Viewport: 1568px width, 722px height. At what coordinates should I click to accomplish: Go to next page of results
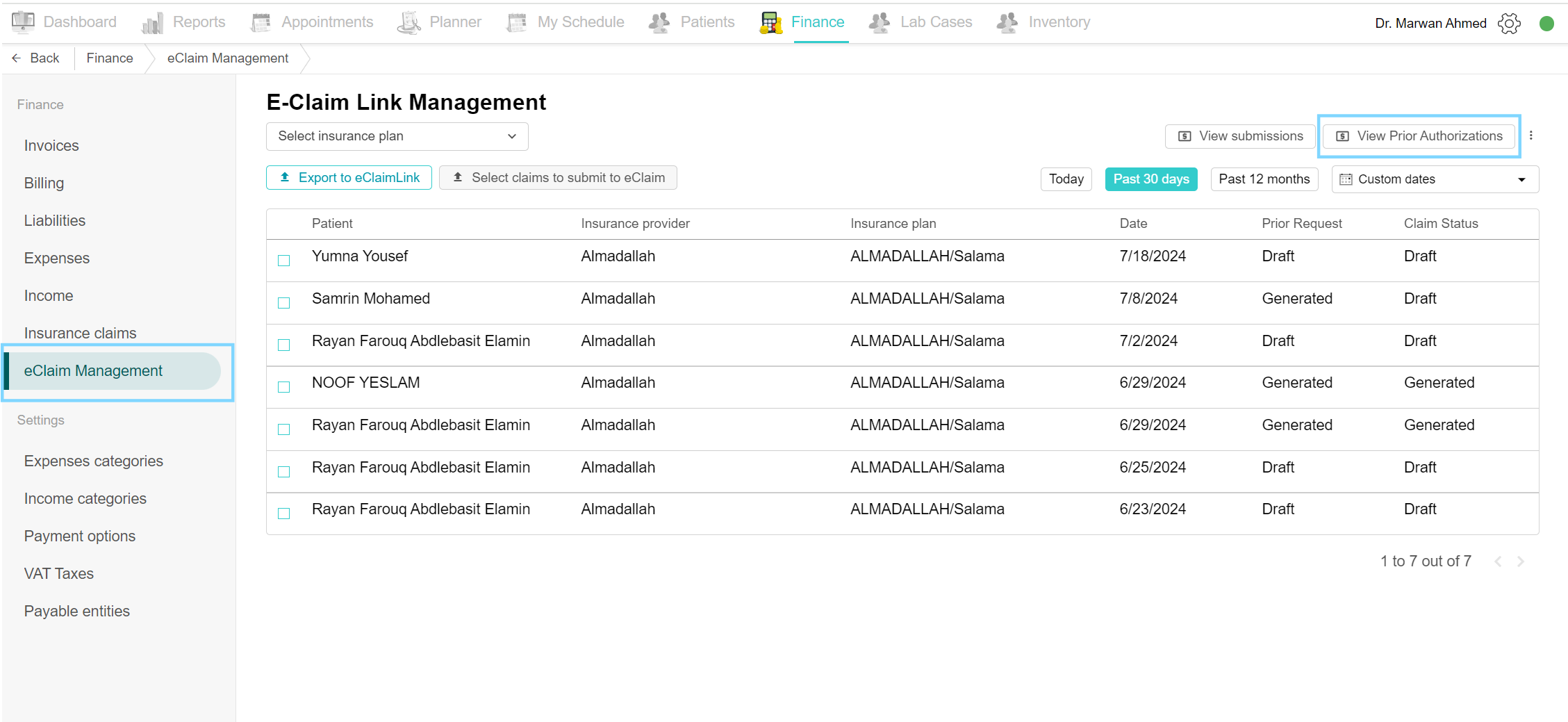click(1521, 561)
